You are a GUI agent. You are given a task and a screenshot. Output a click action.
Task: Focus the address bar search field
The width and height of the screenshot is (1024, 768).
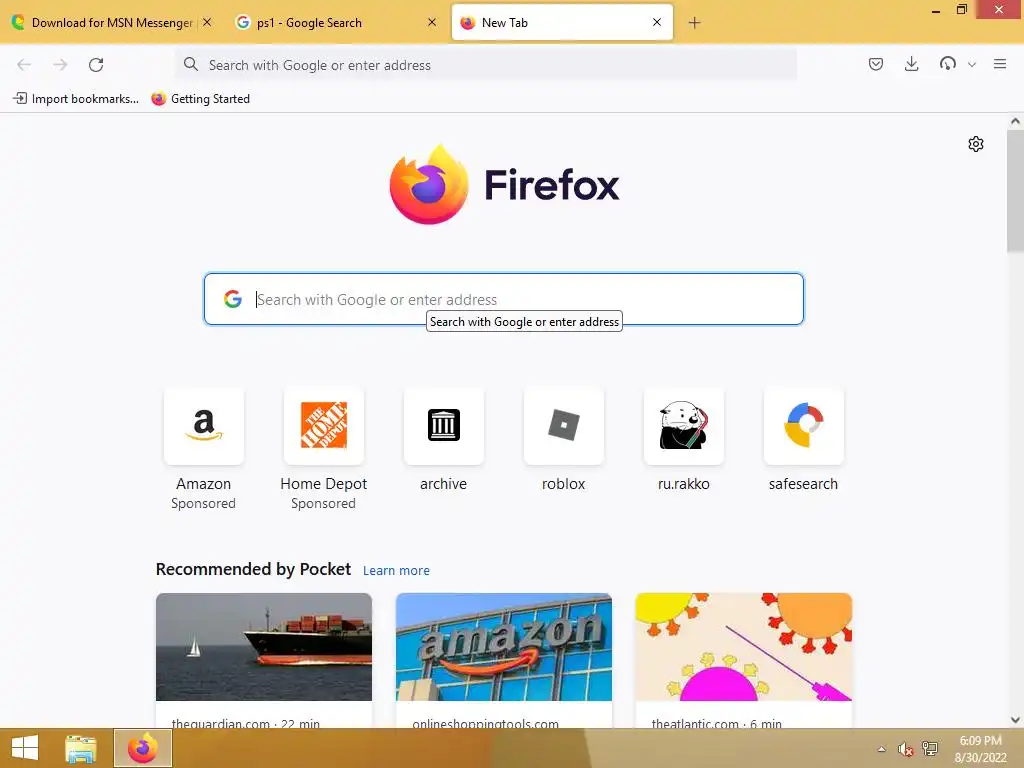[486, 65]
